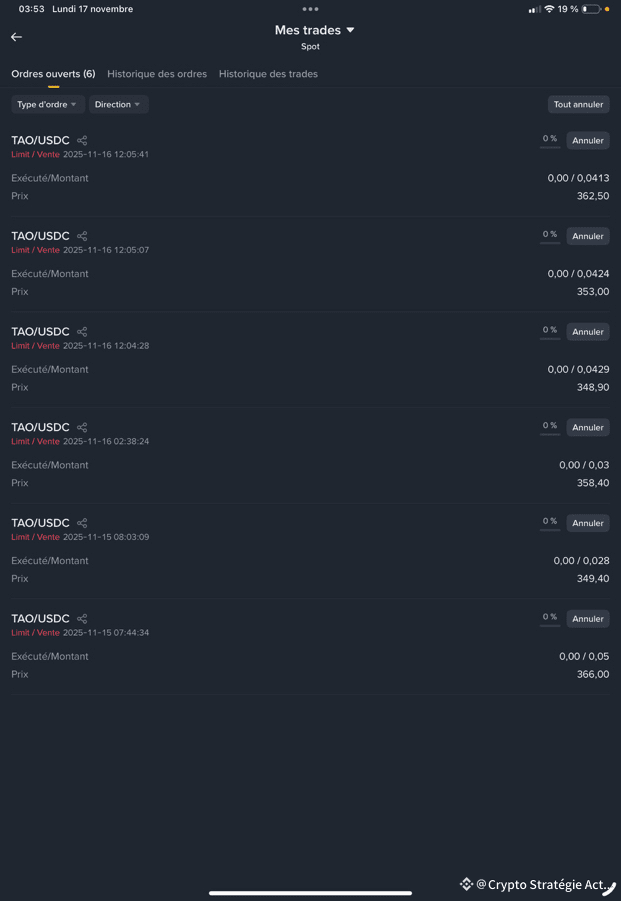This screenshot has height=901, width=621.
Task: Open the Type d'ordre filter
Action: click(x=47, y=105)
